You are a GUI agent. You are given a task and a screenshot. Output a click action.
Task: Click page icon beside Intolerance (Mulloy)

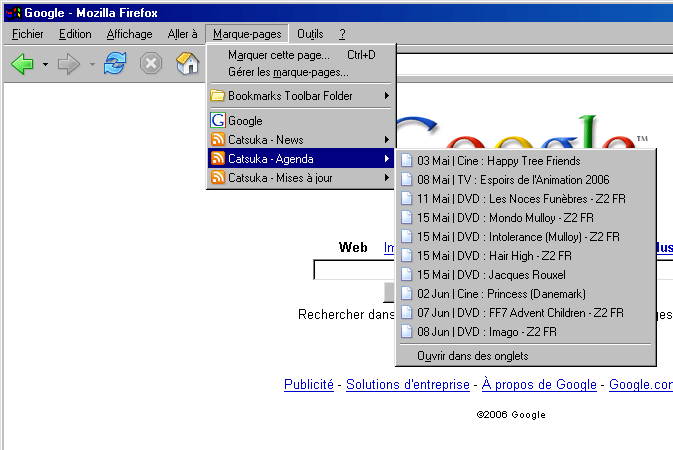point(406,236)
